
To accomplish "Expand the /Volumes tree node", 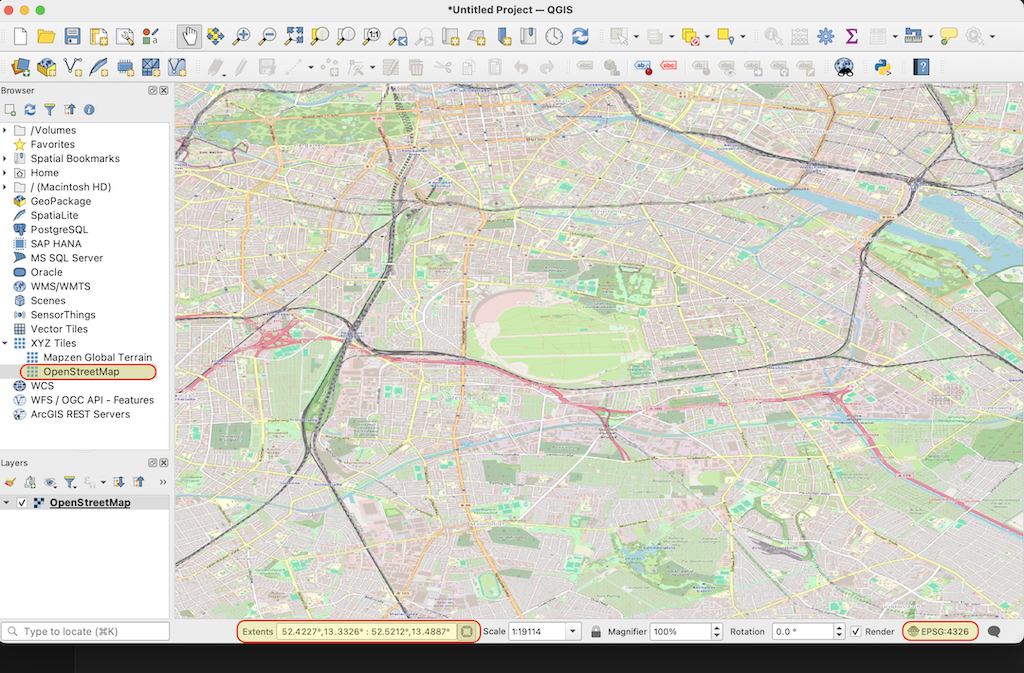I will pyautogui.click(x=5, y=130).
